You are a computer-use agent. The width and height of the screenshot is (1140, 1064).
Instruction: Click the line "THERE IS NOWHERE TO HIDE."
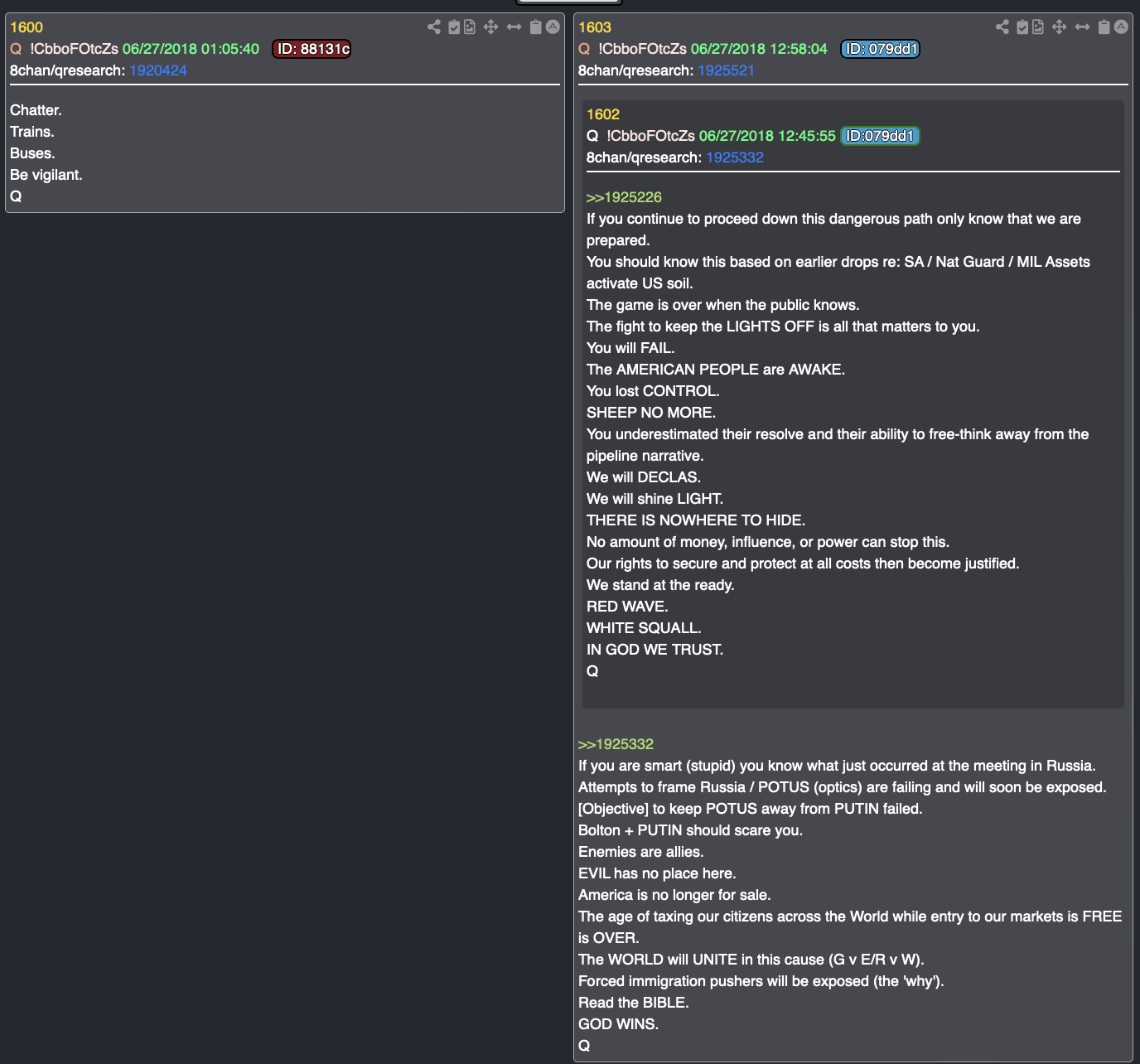pyautogui.click(x=696, y=520)
